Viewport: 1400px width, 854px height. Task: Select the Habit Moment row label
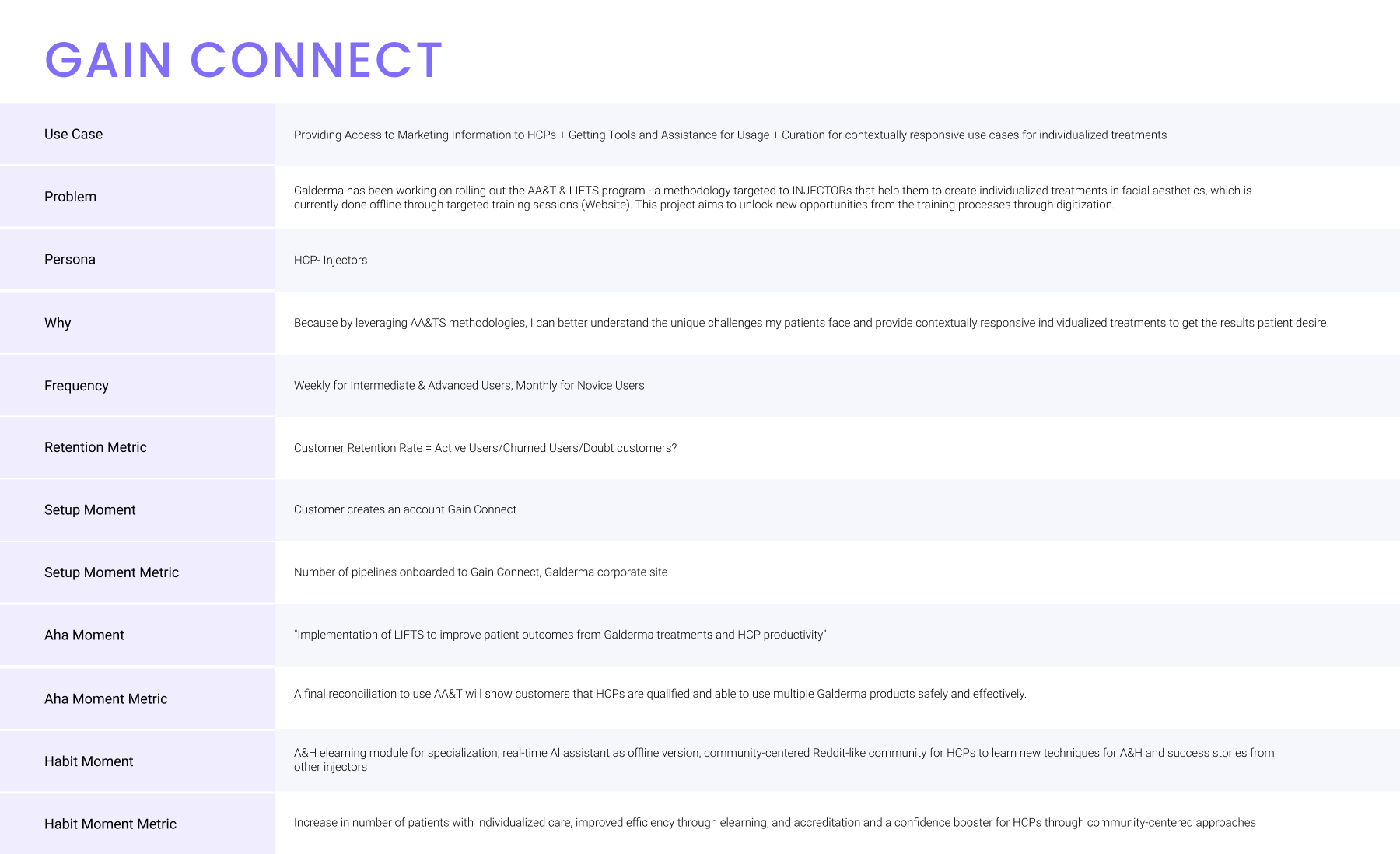click(x=89, y=761)
